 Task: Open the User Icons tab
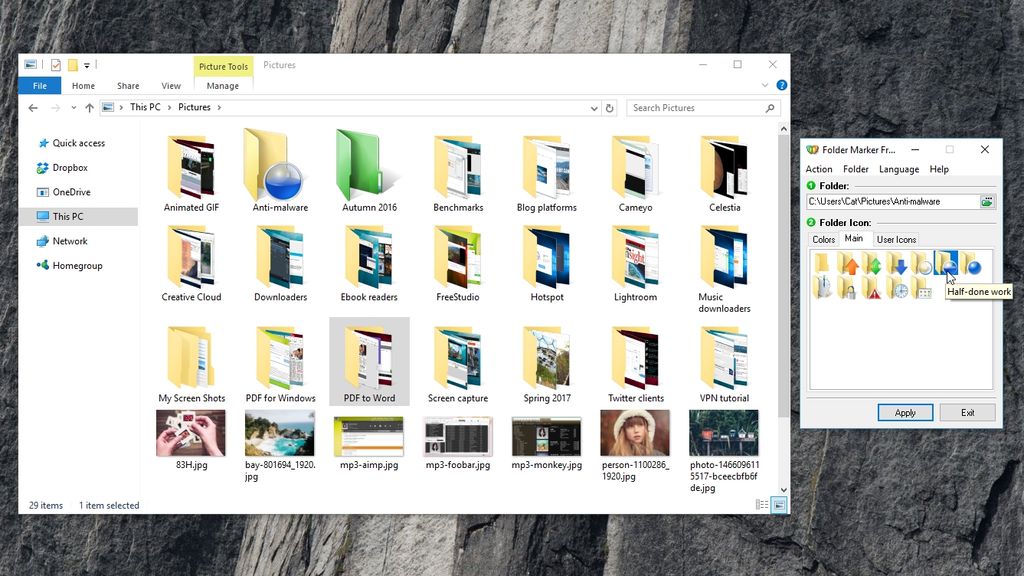coord(895,239)
